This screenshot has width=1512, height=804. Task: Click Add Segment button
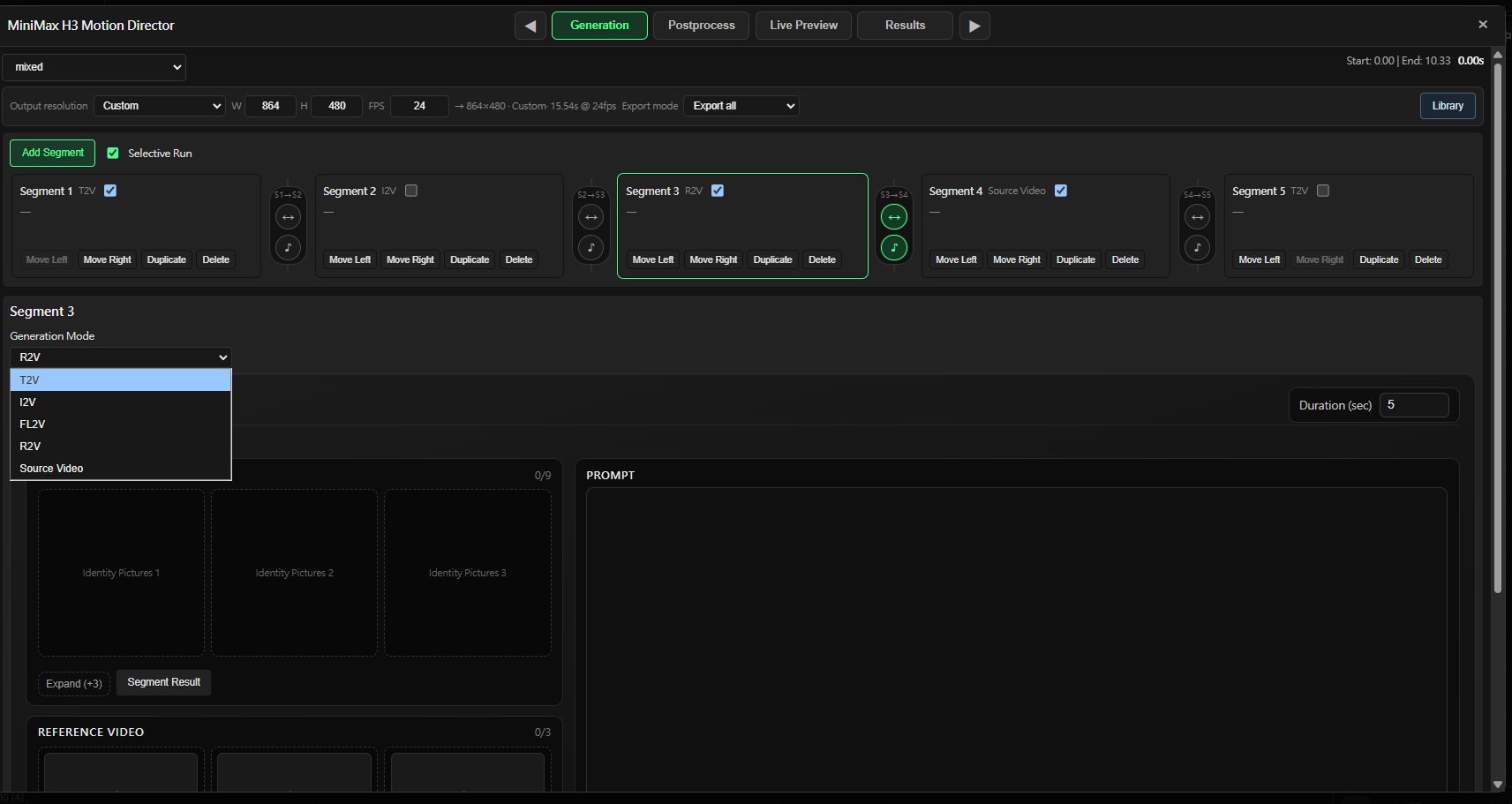53,153
